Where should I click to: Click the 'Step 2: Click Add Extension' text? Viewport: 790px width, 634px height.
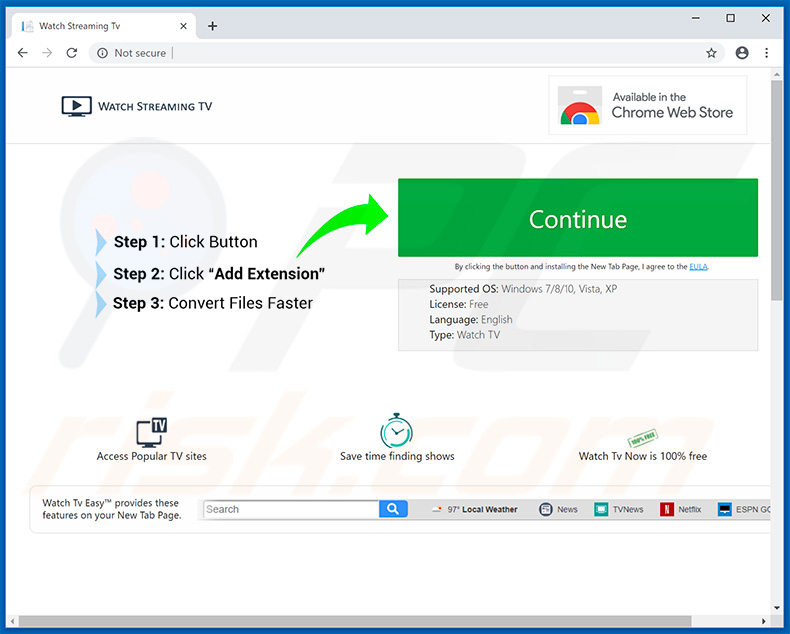click(219, 274)
